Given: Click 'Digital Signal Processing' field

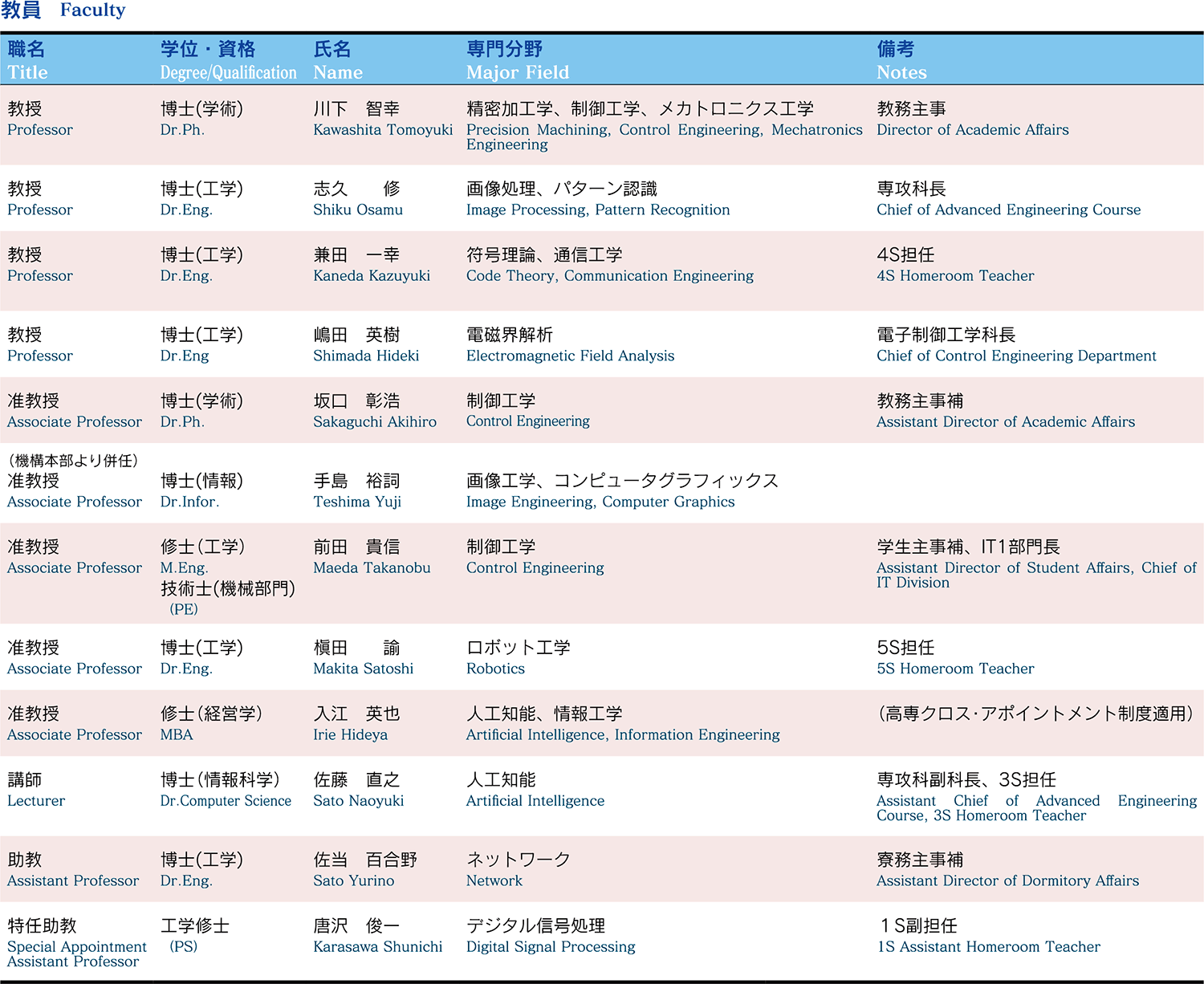Looking at the screenshot, I should [x=551, y=947].
